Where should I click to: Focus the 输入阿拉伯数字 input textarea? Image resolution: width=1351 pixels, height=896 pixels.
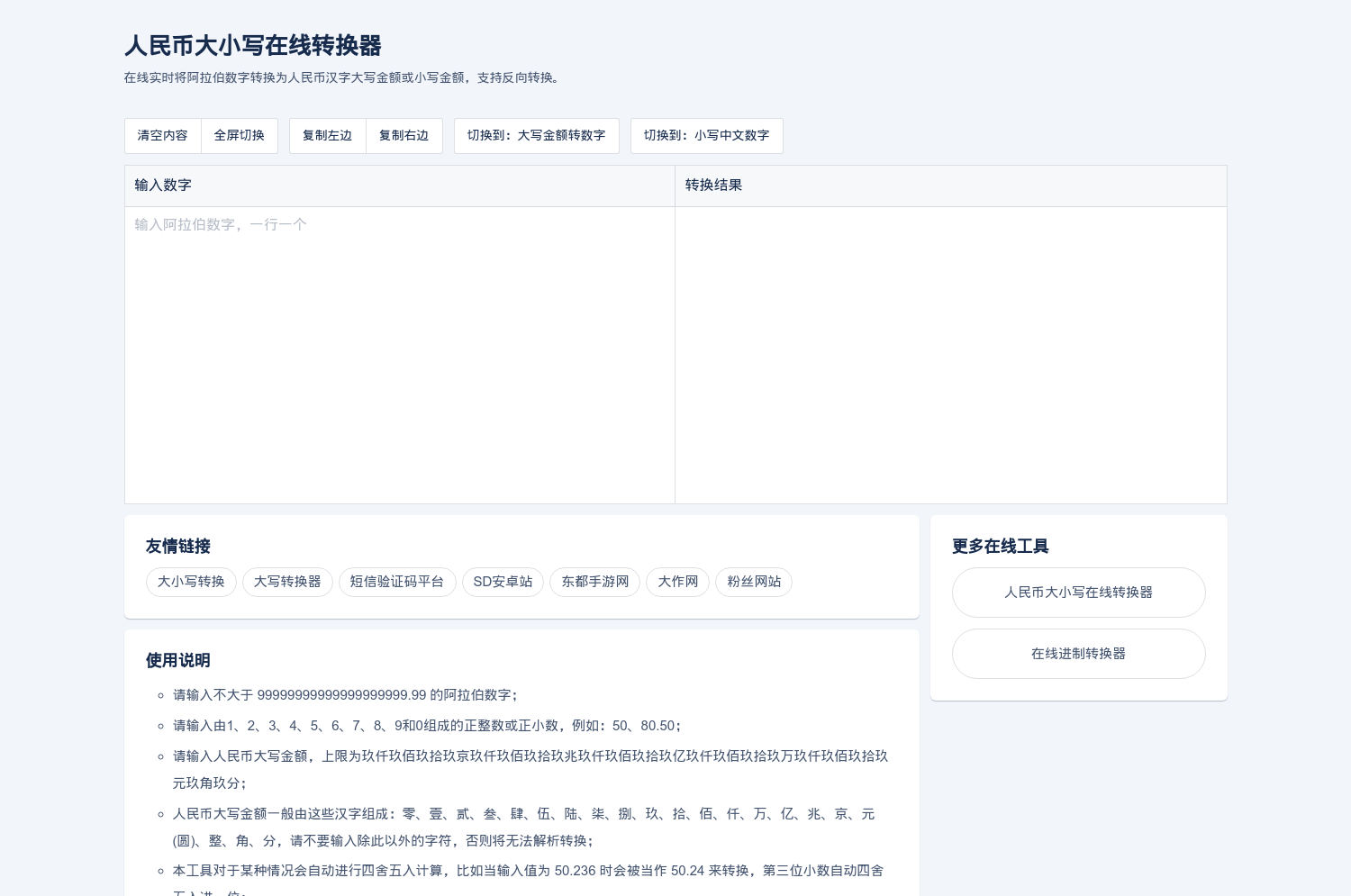click(400, 355)
